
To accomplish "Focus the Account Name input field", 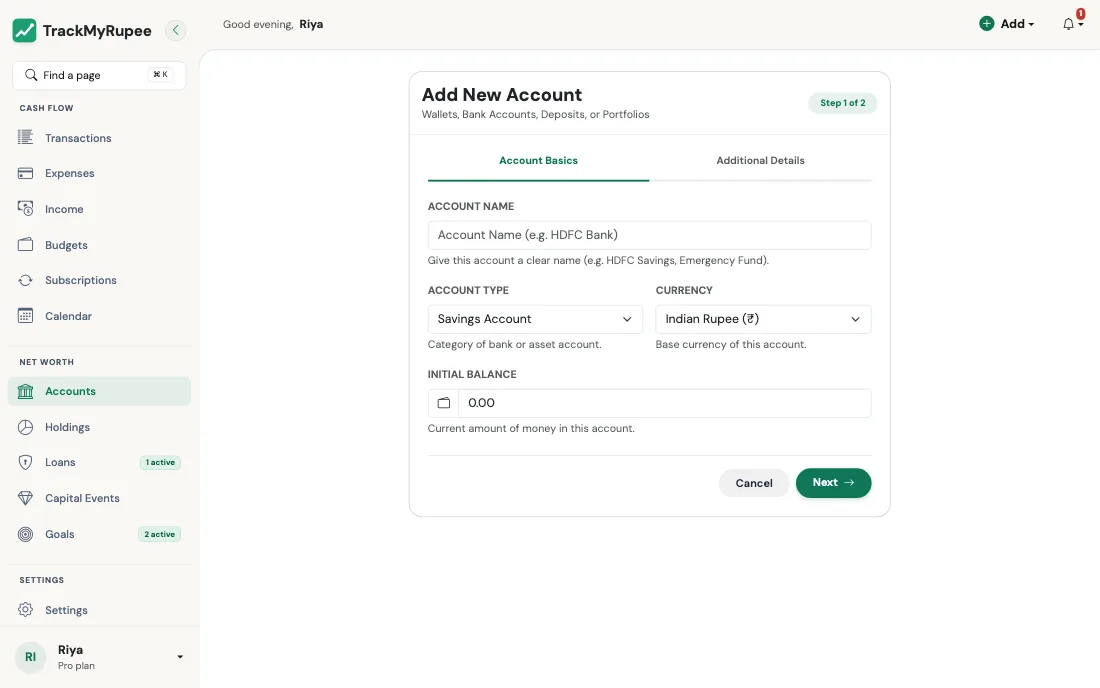I will pos(650,235).
